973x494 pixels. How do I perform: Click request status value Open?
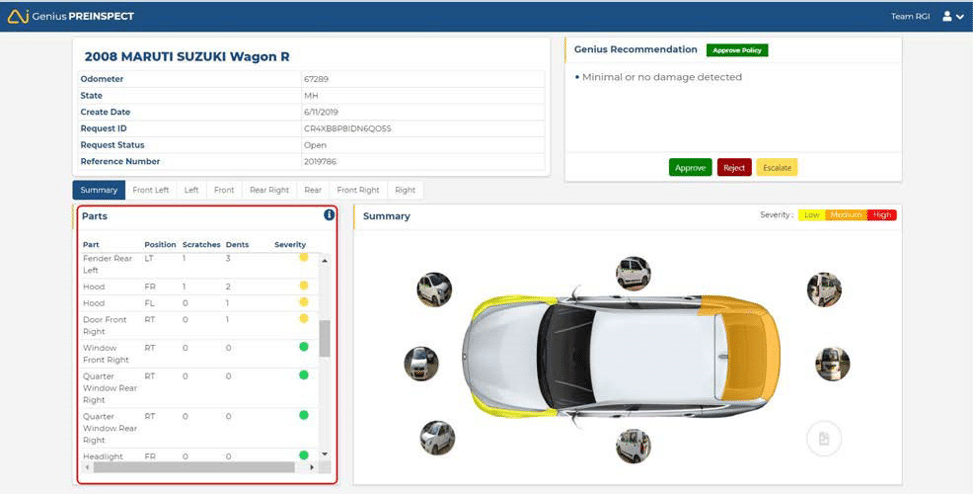pyautogui.click(x=315, y=145)
